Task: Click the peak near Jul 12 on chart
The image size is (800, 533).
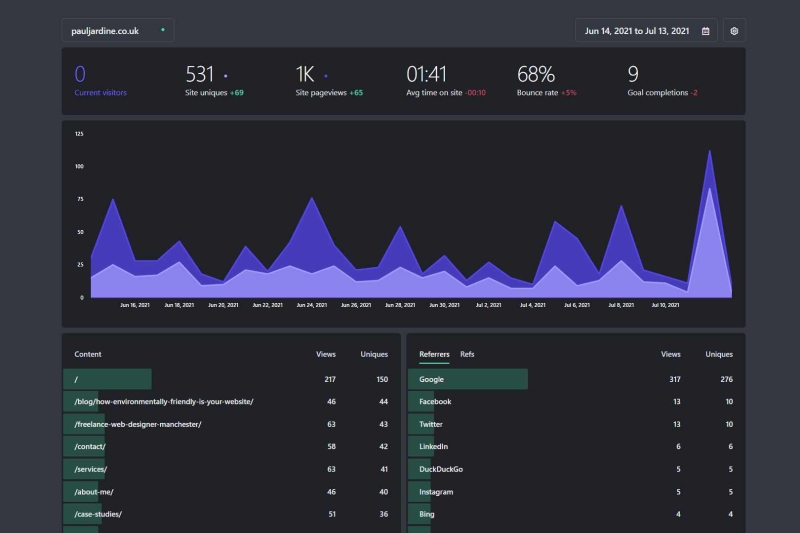Action: [x=709, y=152]
